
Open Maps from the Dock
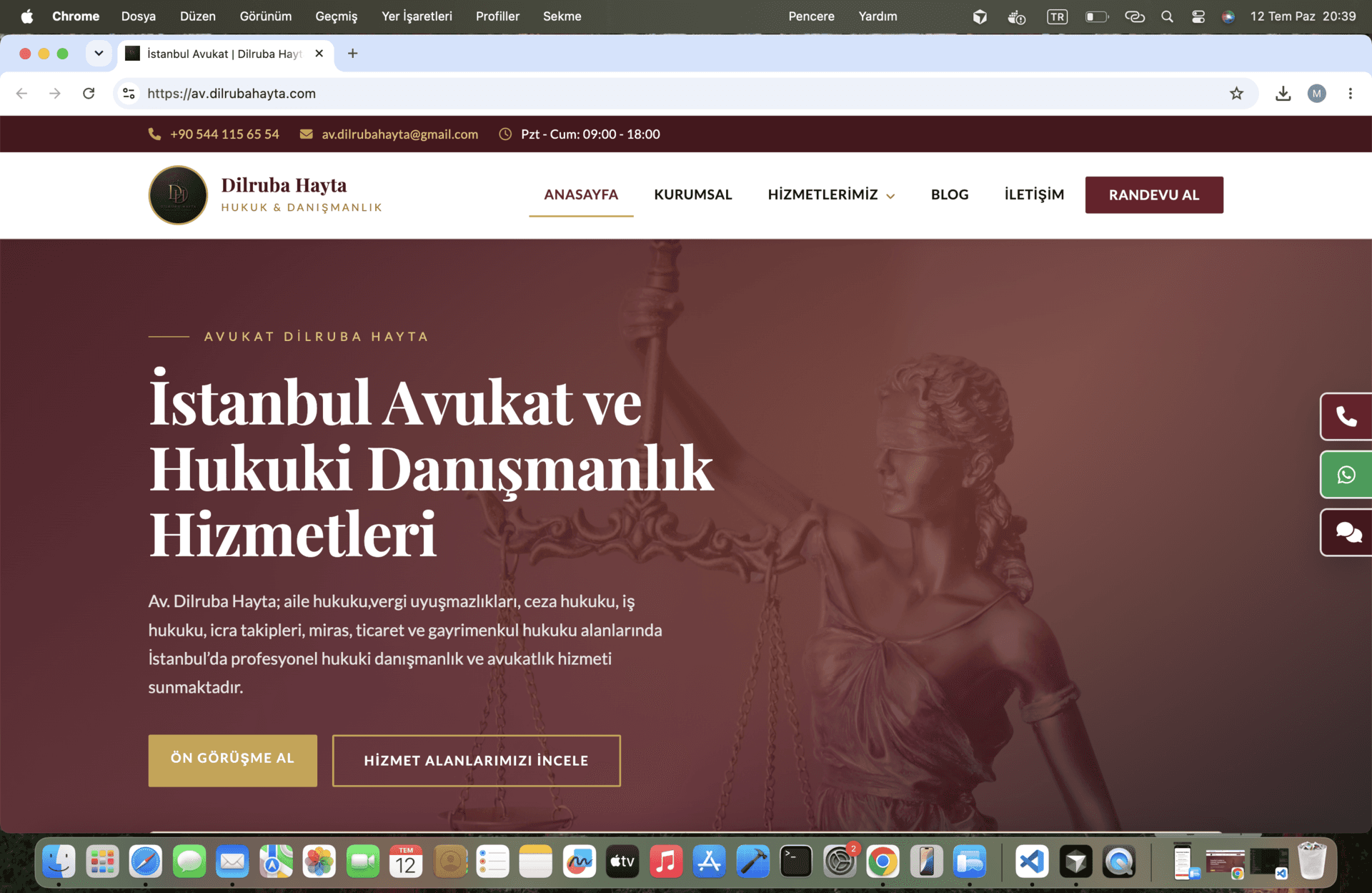[276, 862]
